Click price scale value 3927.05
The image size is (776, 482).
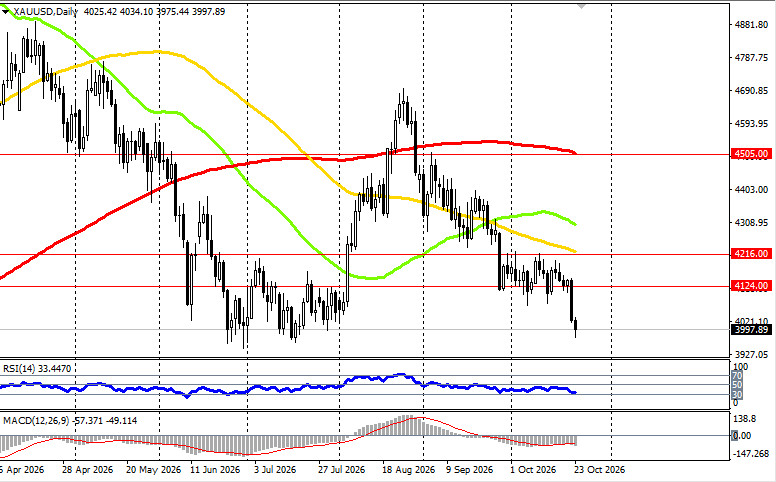752,355
